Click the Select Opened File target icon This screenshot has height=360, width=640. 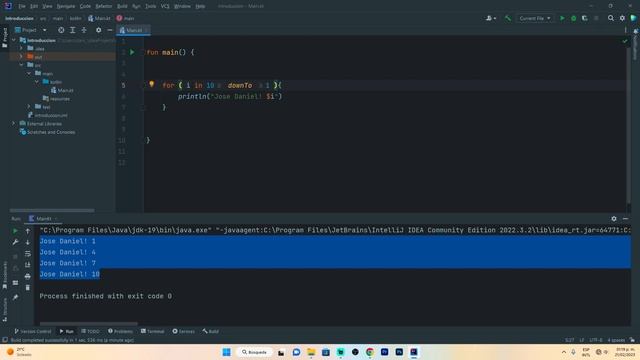(61, 30)
